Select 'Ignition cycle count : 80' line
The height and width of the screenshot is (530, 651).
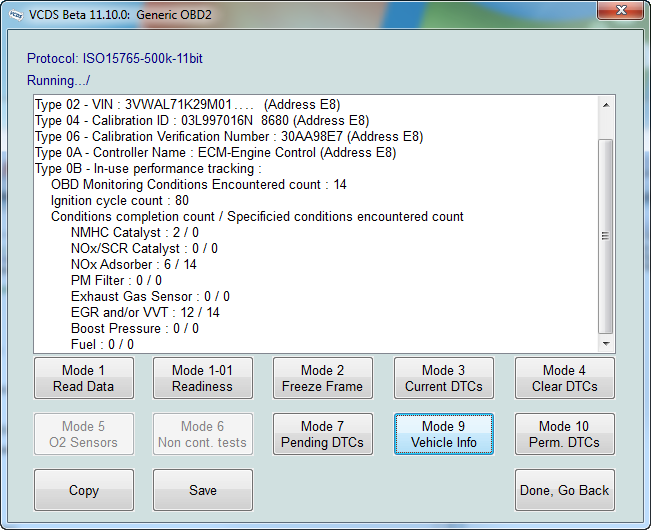pyautogui.click(x=120, y=200)
